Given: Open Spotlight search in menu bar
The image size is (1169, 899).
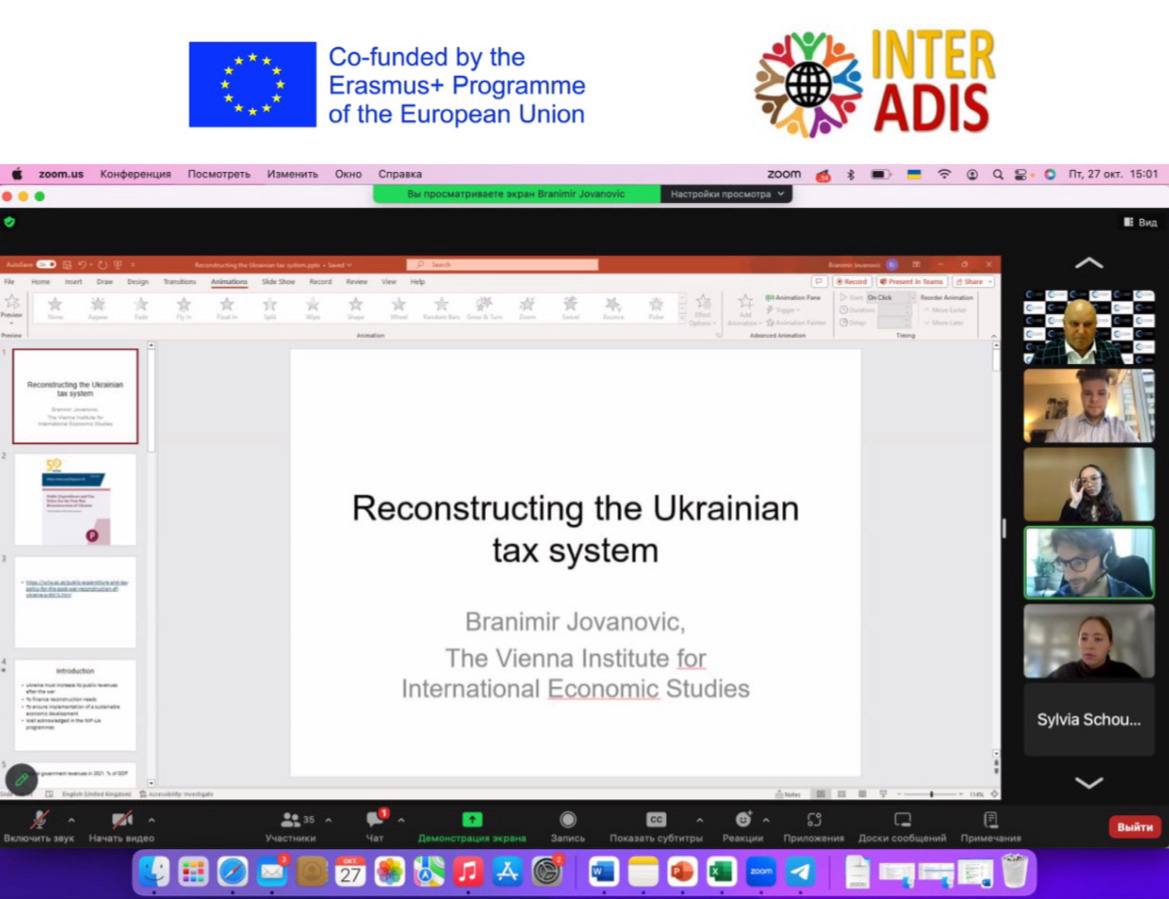Looking at the screenshot, I should 998,174.
